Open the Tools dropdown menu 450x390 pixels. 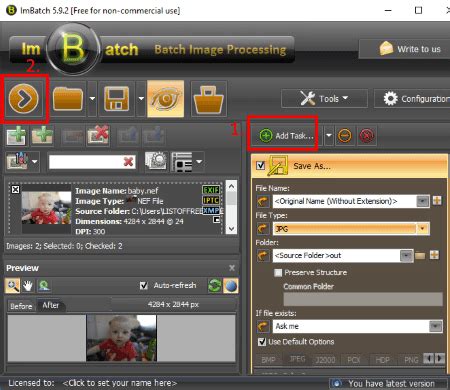(324, 99)
